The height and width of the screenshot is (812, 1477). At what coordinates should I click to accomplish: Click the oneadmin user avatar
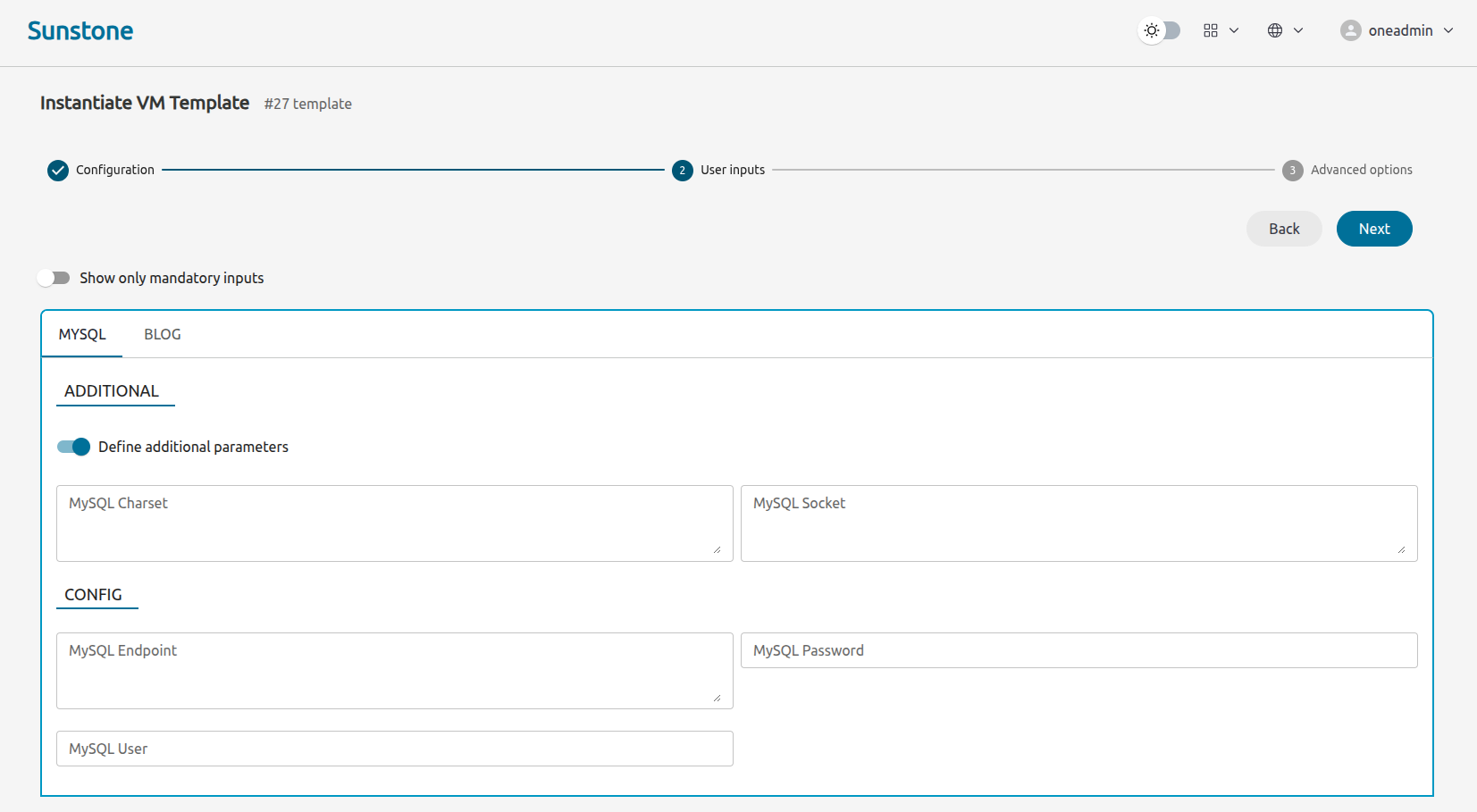(1351, 29)
